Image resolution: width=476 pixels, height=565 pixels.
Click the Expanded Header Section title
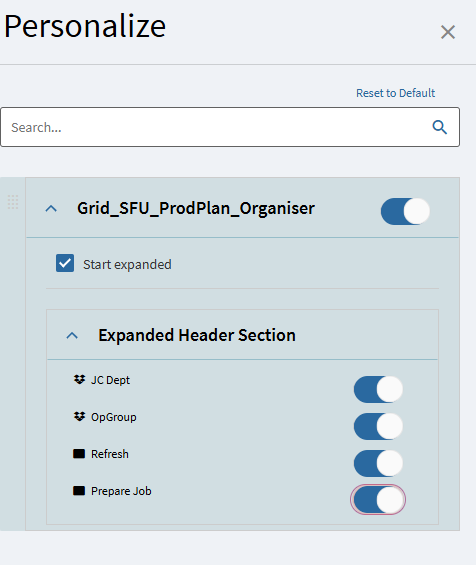[x=197, y=335]
